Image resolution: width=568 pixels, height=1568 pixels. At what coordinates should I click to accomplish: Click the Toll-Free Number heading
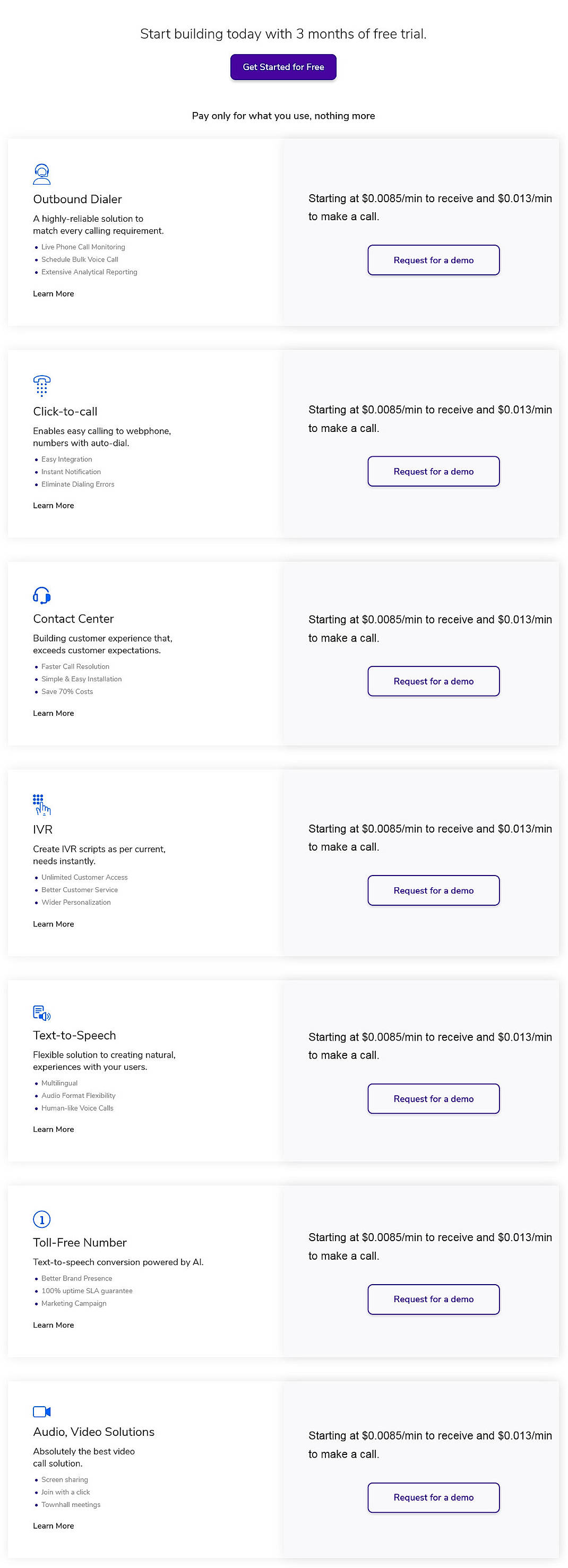pyautogui.click(x=80, y=1242)
